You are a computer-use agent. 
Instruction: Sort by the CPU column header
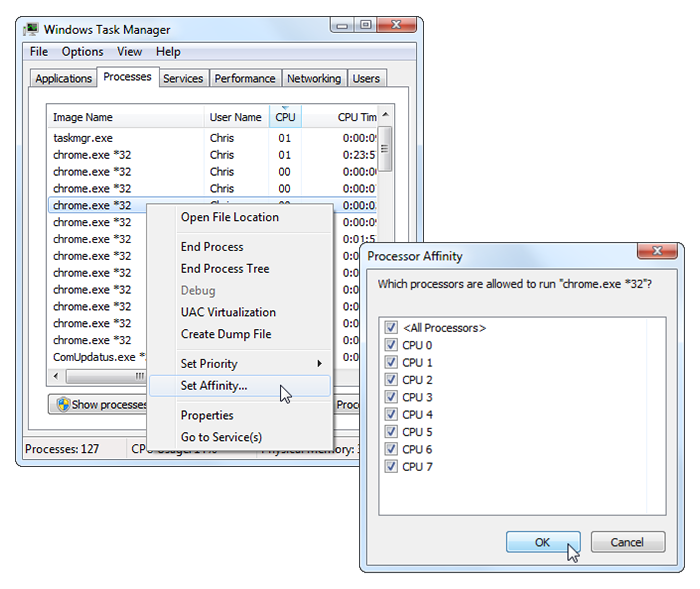(x=285, y=117)
